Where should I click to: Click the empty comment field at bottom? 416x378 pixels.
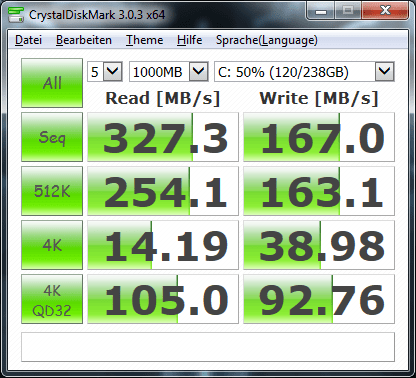coord(208,347)
